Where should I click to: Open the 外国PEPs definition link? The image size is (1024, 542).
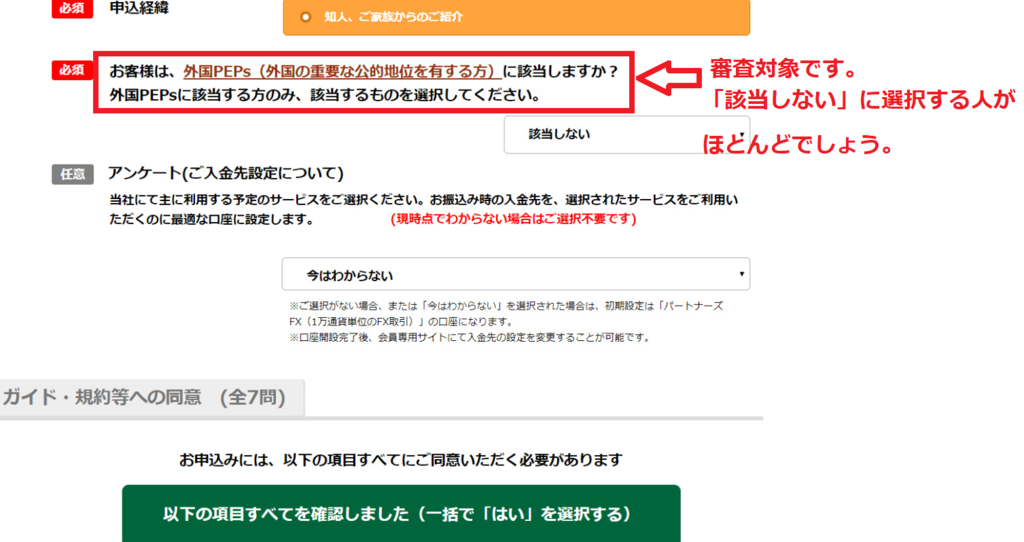point(342,71)
